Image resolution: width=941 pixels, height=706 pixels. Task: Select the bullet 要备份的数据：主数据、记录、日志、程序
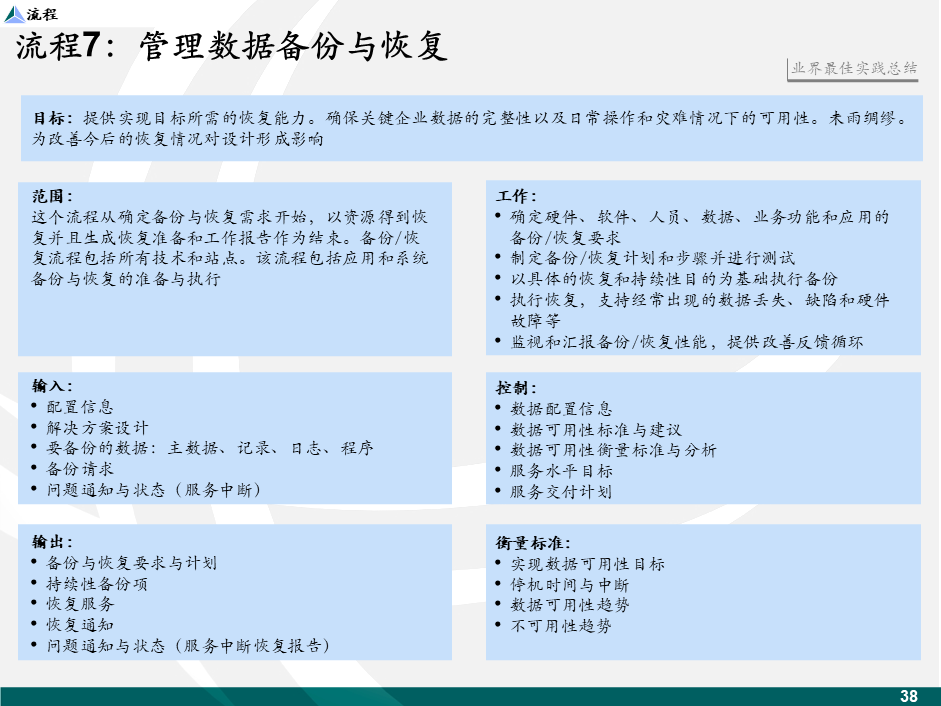[210, 448]
